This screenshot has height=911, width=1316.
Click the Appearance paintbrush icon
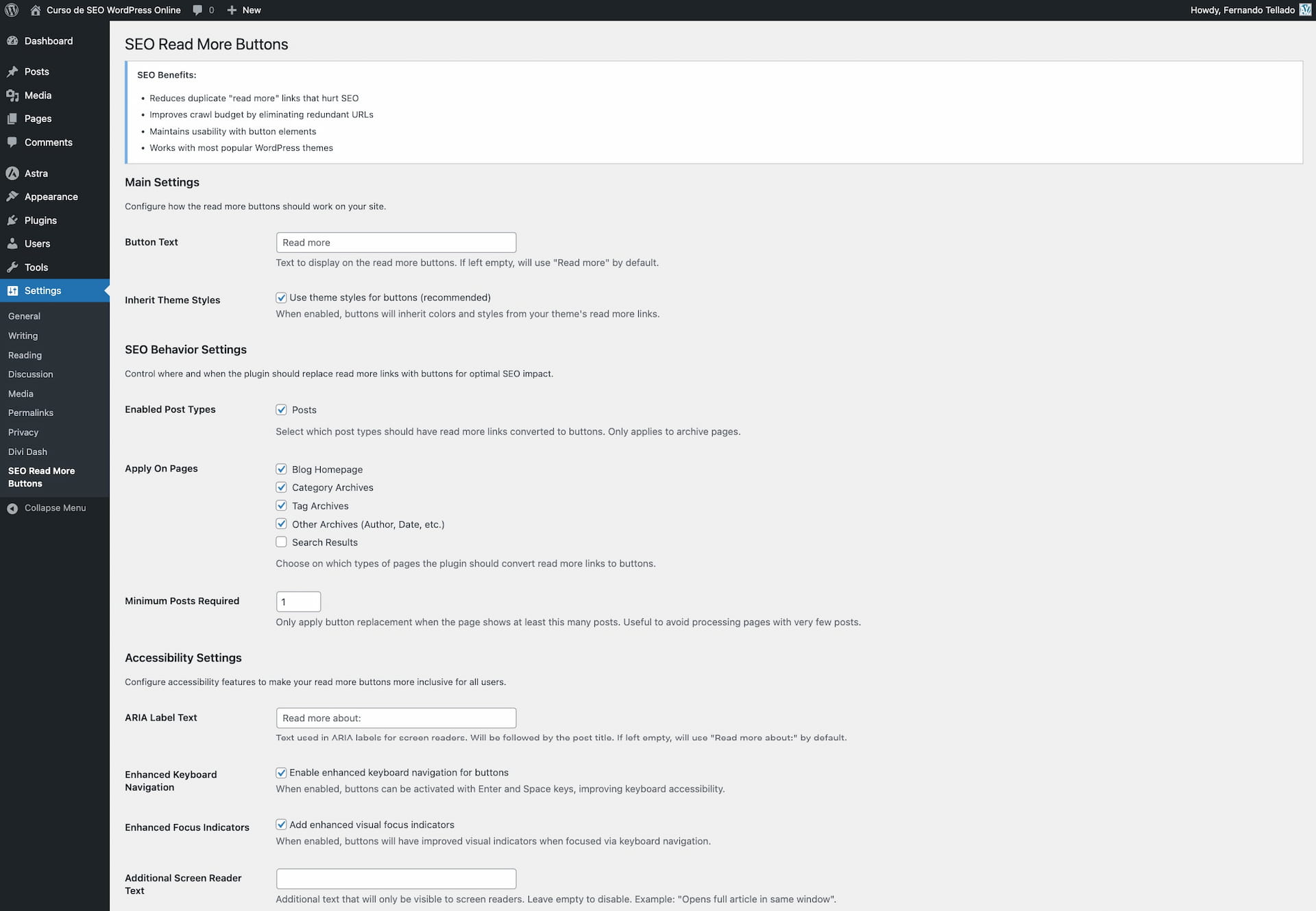click(12, 197)
